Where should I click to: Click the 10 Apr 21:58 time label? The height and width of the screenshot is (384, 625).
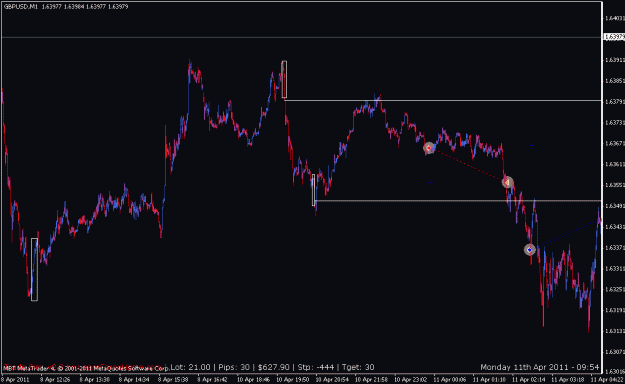371,380
